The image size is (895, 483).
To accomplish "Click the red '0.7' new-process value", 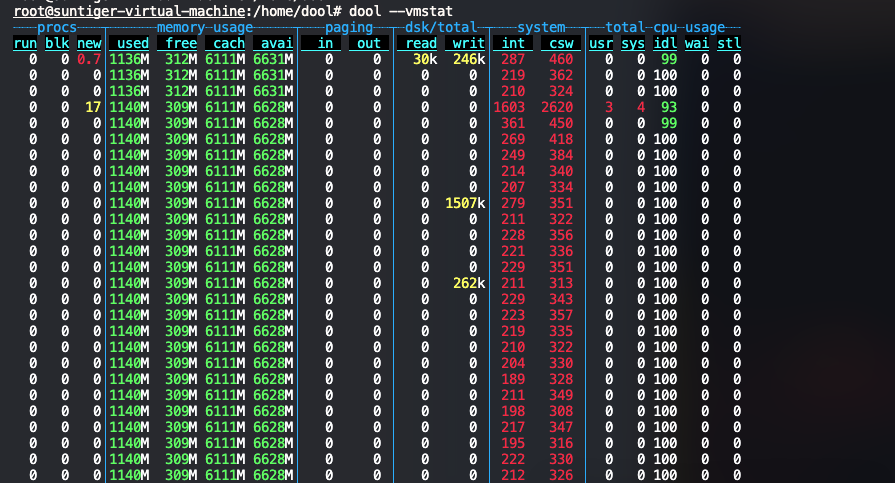I will pyautogui.click(x=89, y=59).
